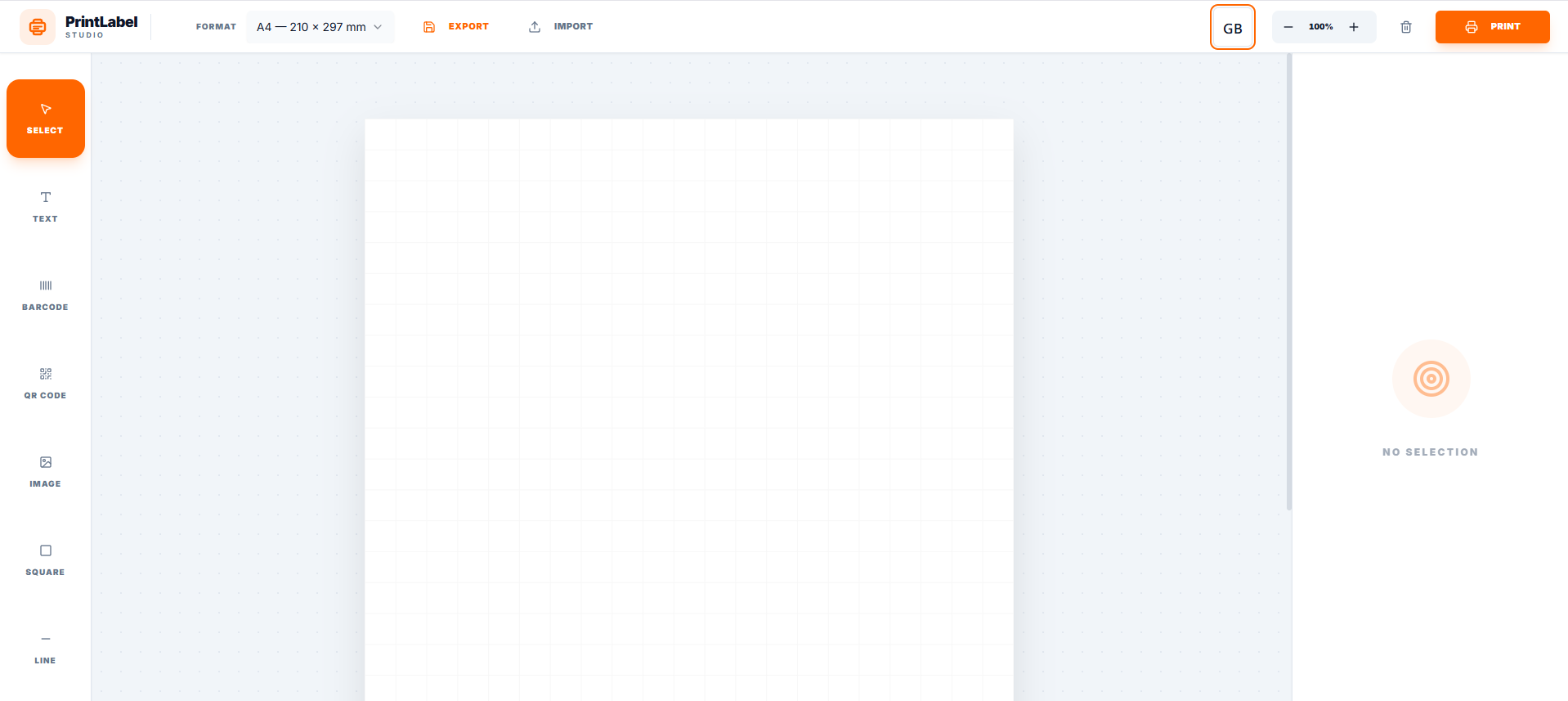Delete with the trash can icon
Image resolution: width=1568 pixels, height=701 pixels.
[x=1406, y=27]
